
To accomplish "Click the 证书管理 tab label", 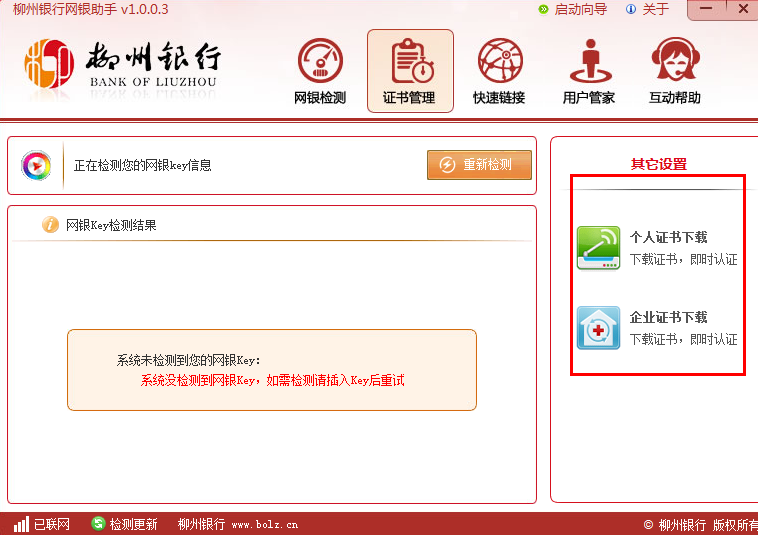I will (x=409, y=98).
